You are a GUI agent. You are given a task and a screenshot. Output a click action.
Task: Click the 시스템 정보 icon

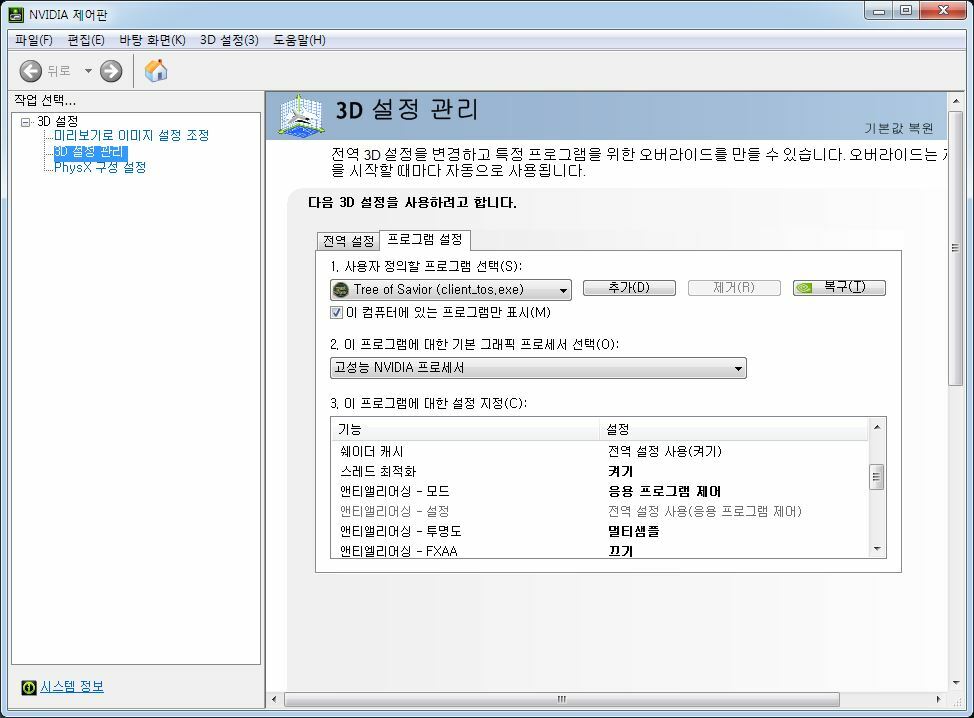point(29,687)
